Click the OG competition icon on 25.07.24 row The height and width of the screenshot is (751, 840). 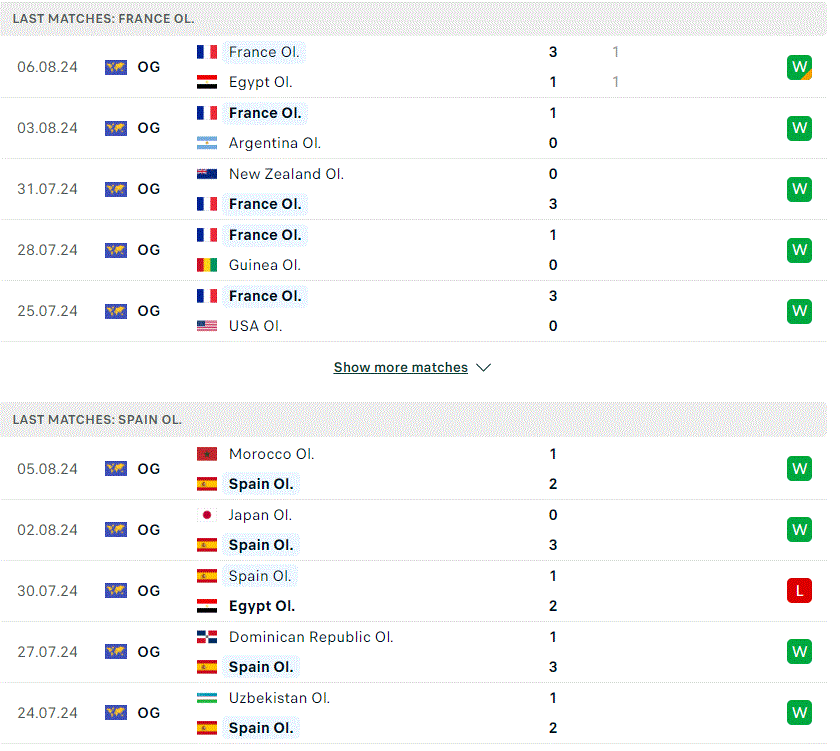click(116, 311)
